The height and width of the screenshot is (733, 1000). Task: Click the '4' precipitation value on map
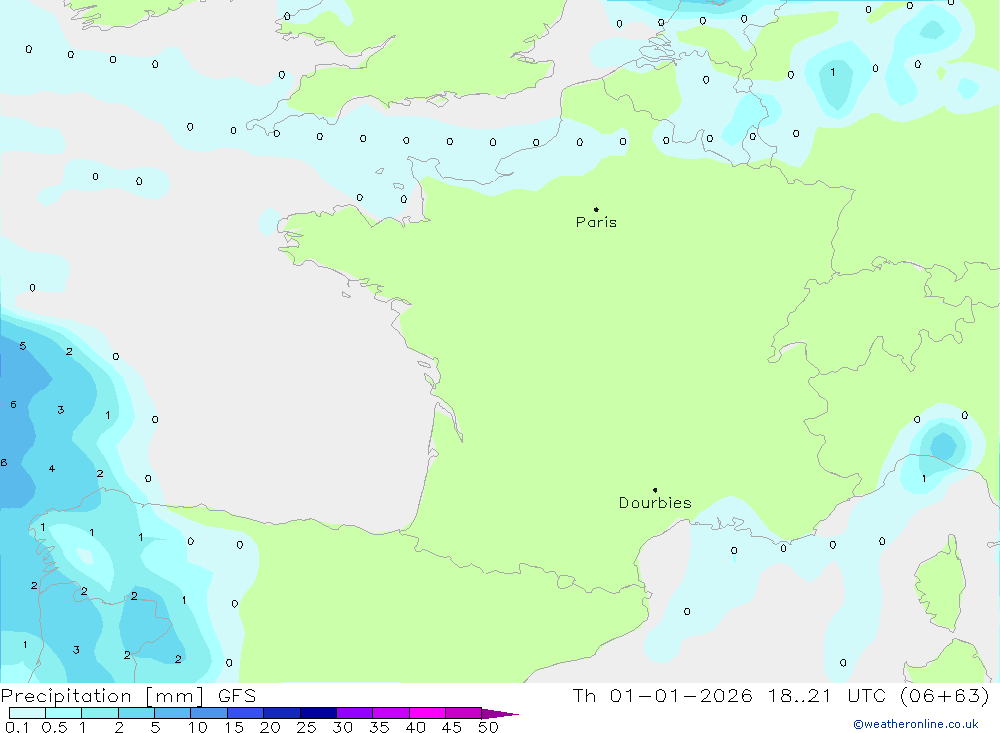pyautogui.click(x=52, y=468)
